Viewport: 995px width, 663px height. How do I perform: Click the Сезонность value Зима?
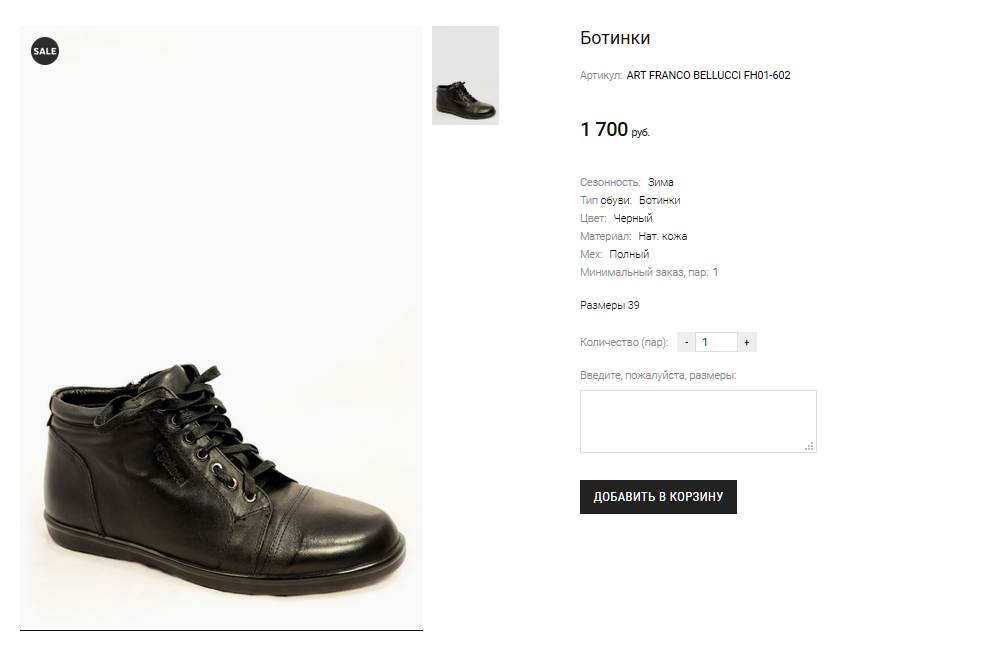point(660,182)
